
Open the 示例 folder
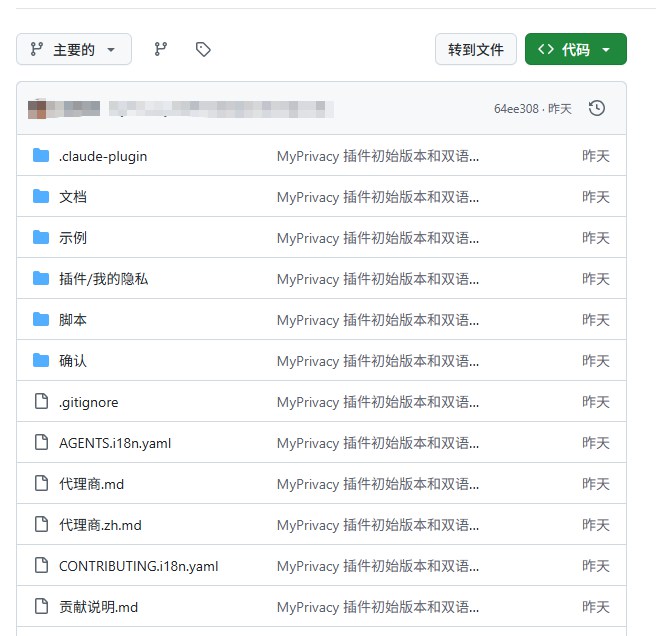point(73,238)
